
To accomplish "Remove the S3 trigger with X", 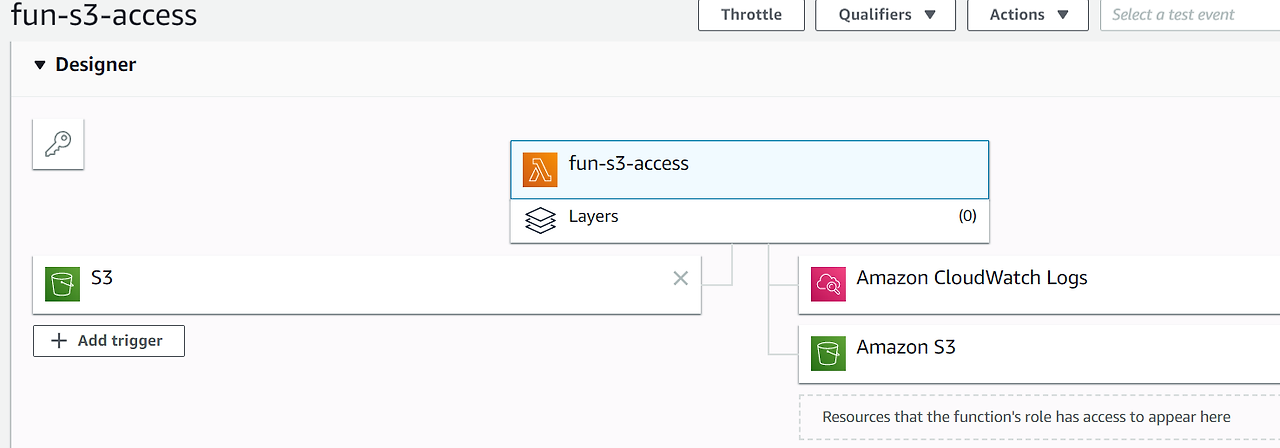I will (x=681, y=279).
